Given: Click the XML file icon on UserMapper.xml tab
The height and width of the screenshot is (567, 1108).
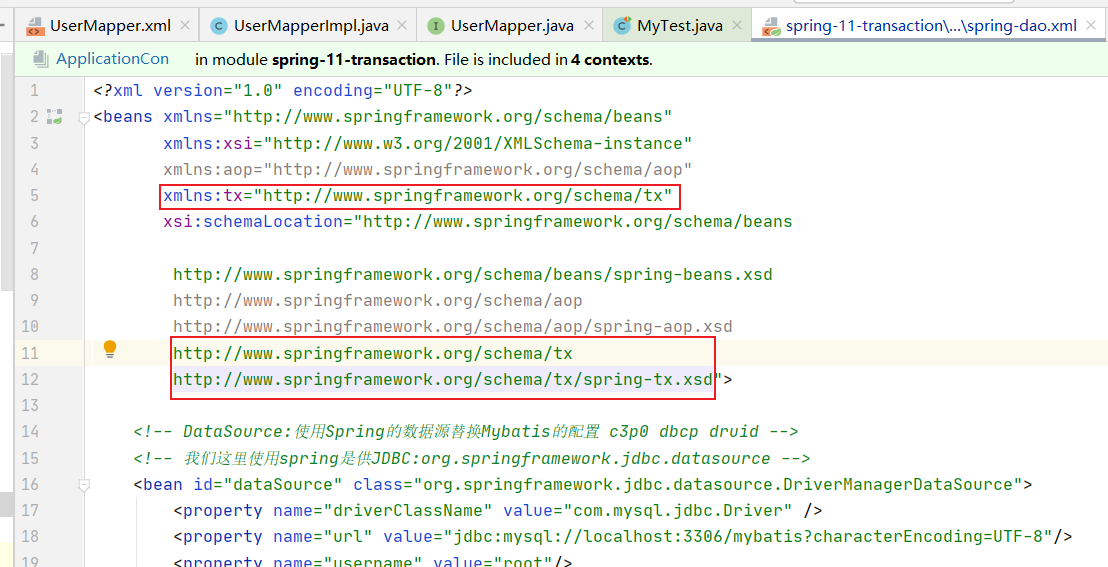Looking at the screenshot, I should [34, 26].
